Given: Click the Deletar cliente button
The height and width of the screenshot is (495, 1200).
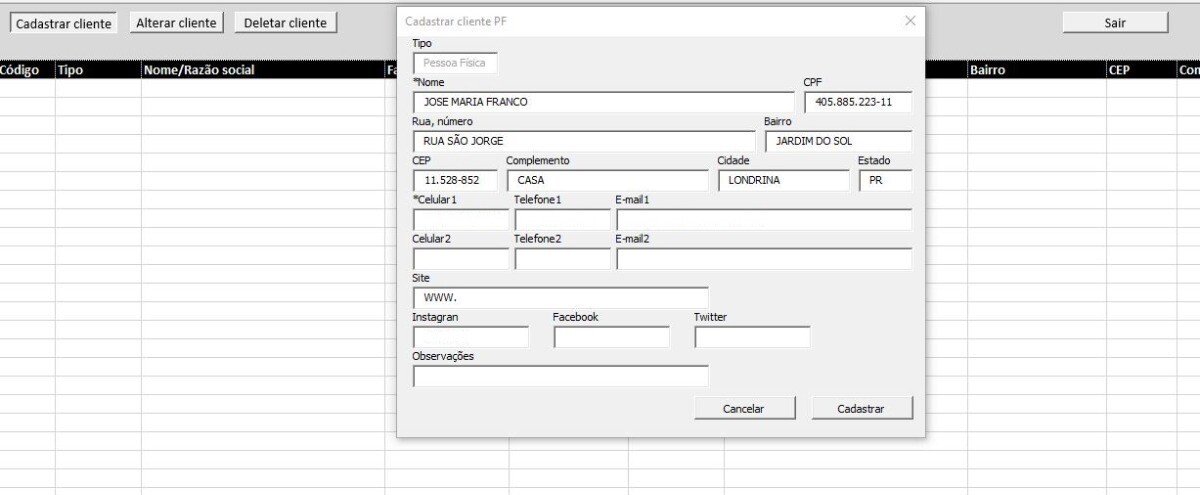Looking at the screenshot, I should point(285,23).
